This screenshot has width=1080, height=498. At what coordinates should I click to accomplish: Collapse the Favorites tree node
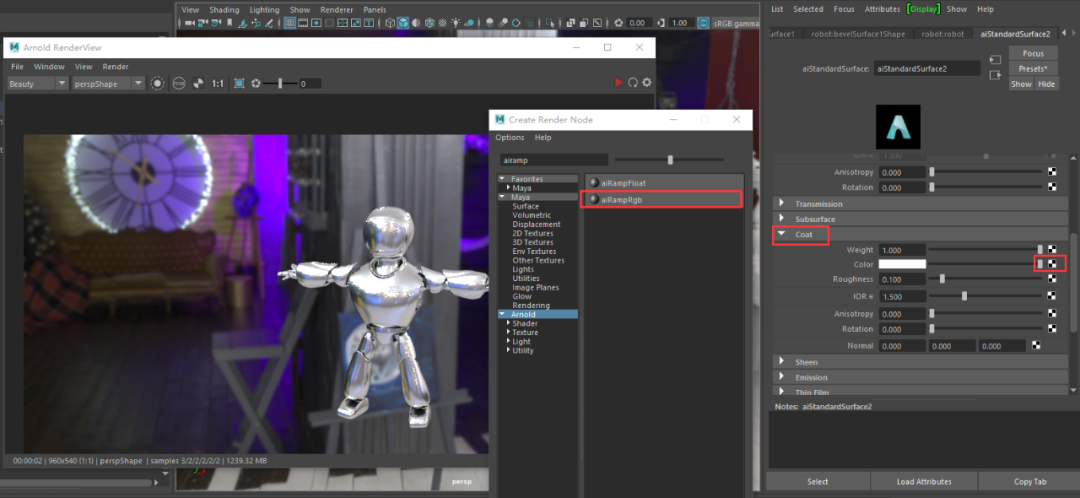click(x=502, y=178)
